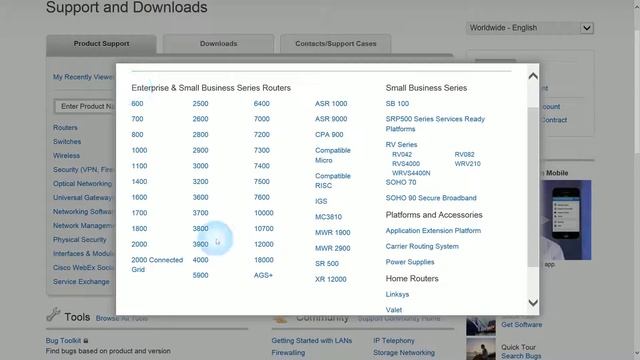Switch to the Downloads tab
The image size is (640, 360).
pyautogui.click(x=218, y=44)
